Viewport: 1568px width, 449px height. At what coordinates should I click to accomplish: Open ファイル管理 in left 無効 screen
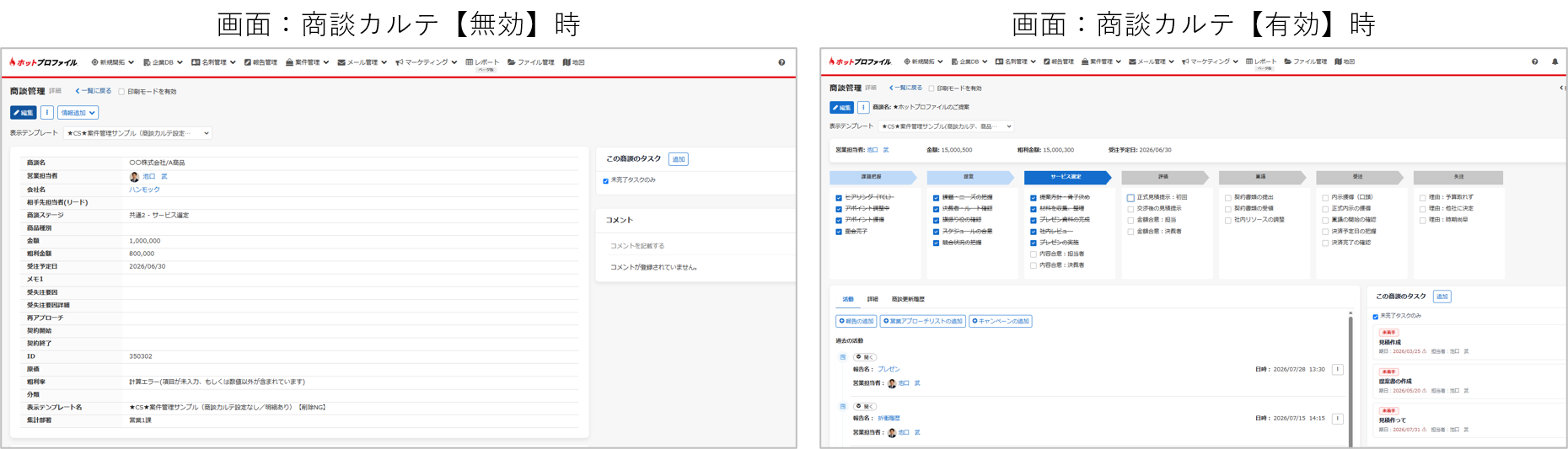(x=531, y=62)
